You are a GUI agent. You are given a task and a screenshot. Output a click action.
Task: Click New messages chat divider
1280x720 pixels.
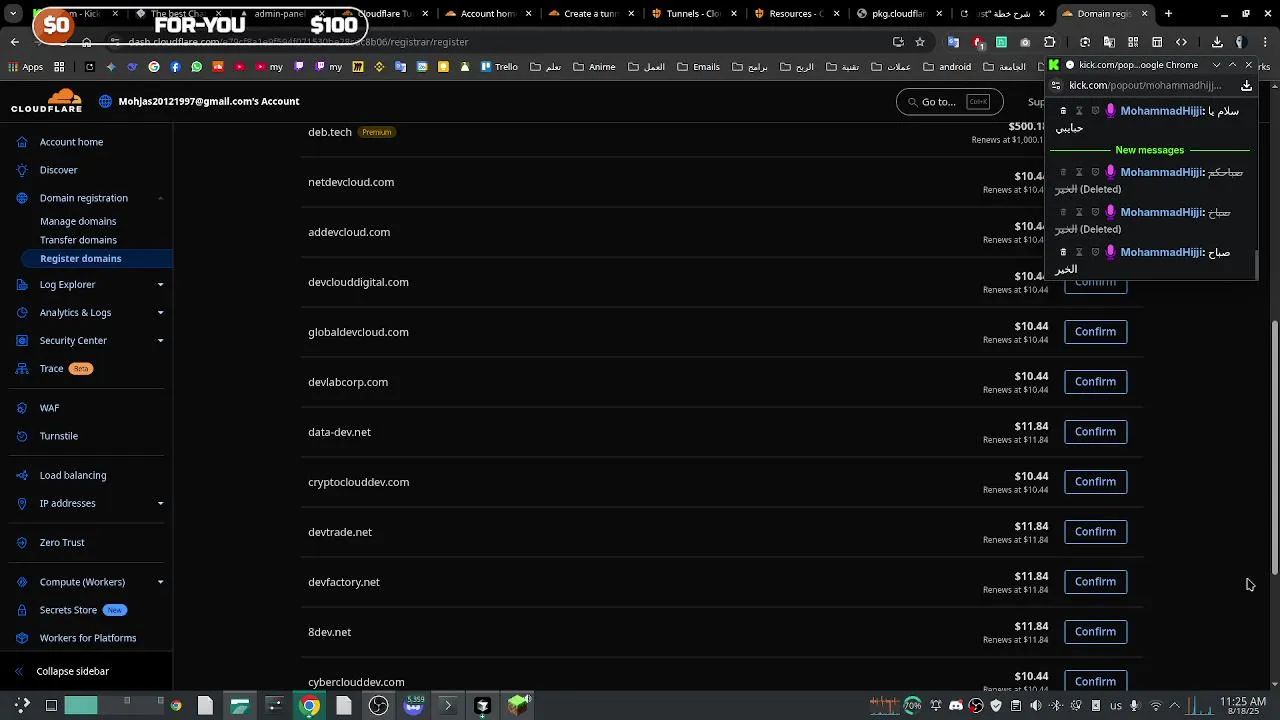point(1149,150)
